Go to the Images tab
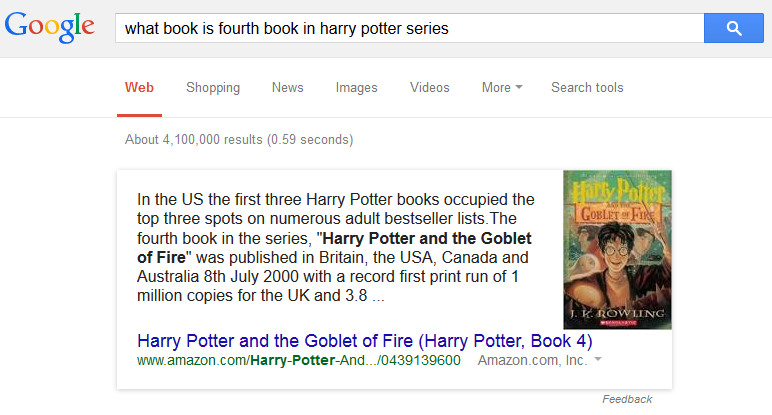 pos(357,87)
